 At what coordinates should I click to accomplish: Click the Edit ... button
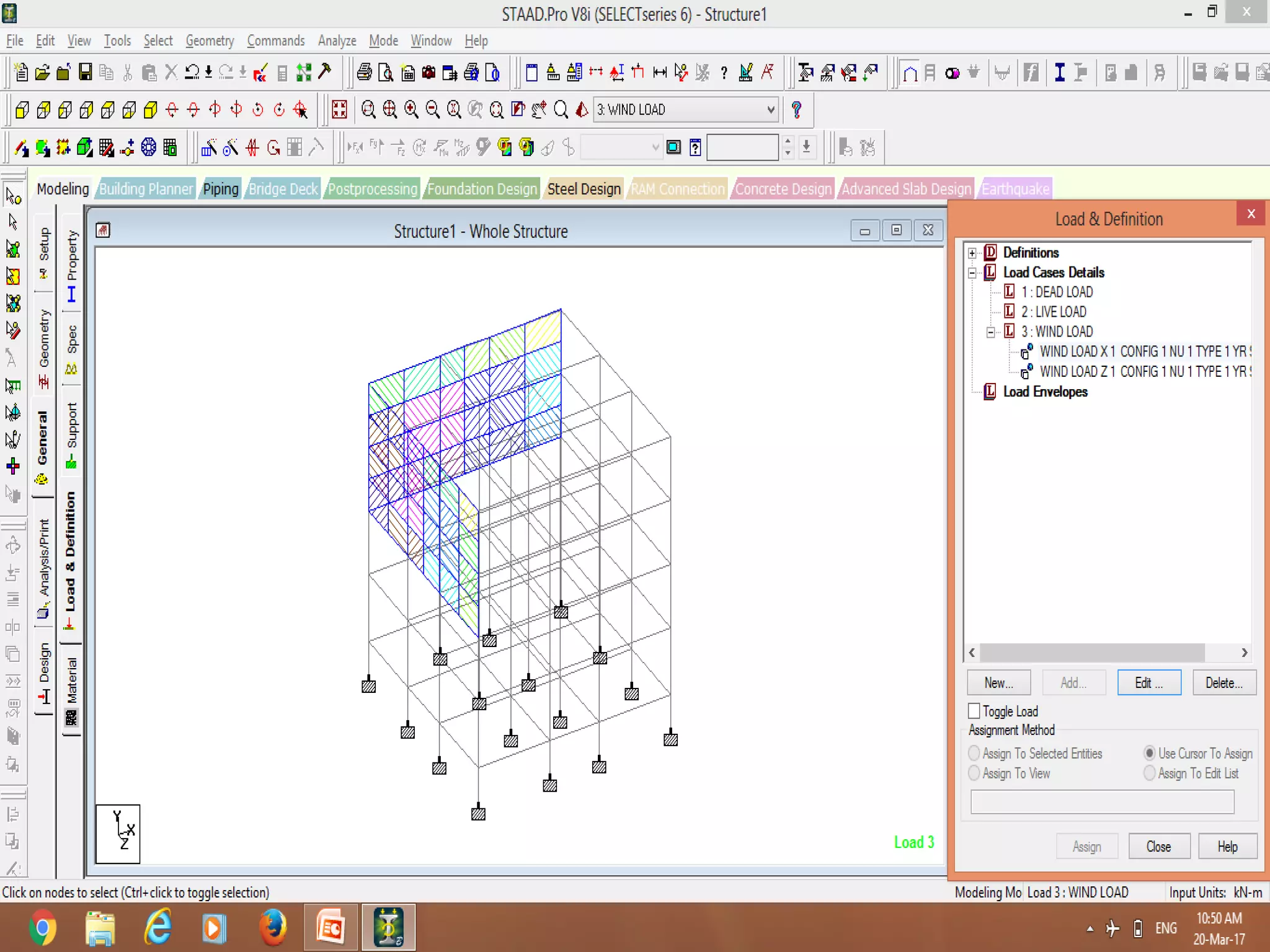tap(1148, 682)
